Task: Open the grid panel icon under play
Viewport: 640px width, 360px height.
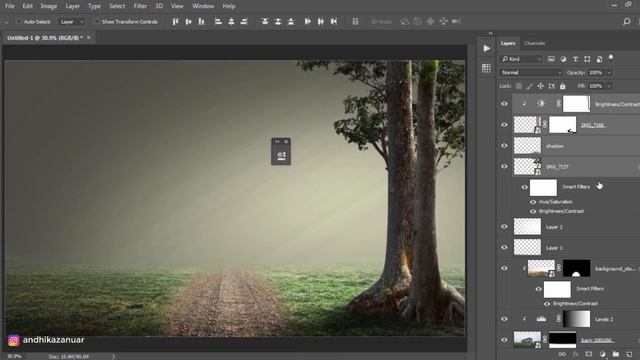Action: pyautogui.click(x=486, y=68)
